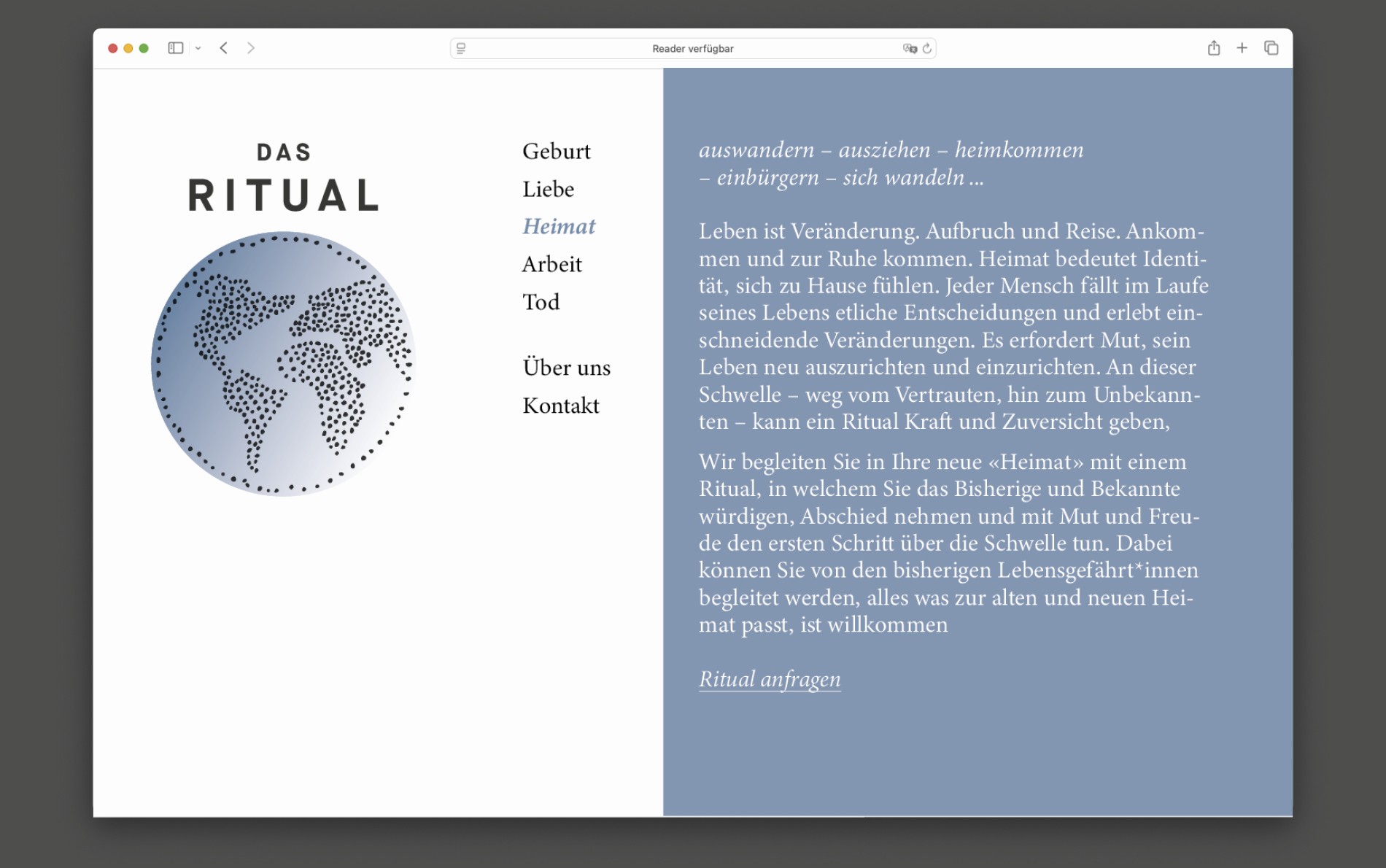Image resolution: width=1386 pixels, height=868 pixels.
Task: Click the Ritual anfragen link
Action: [769, 679]
